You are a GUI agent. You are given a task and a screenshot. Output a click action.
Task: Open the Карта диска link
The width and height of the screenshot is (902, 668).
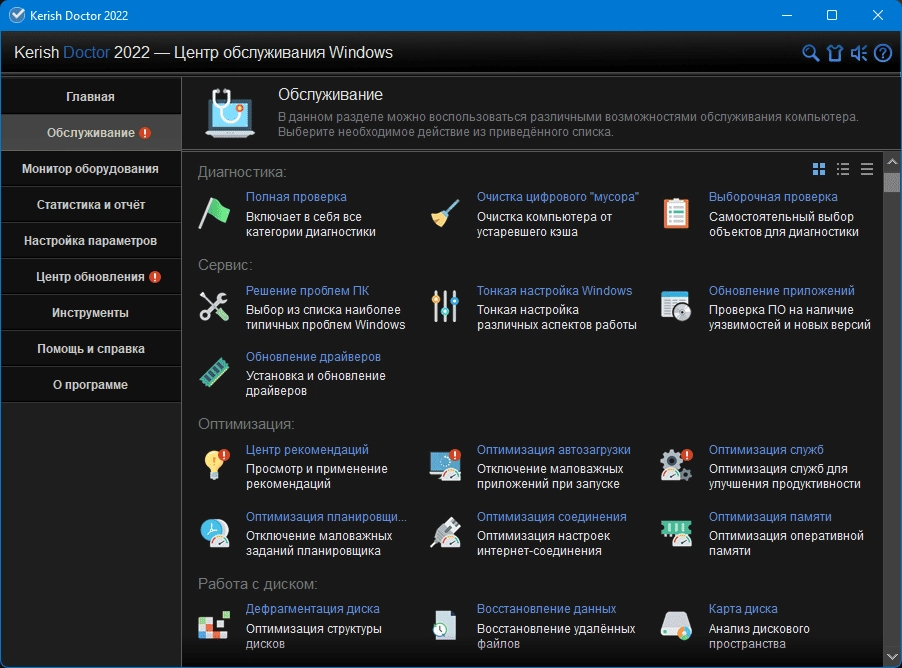pyautogui.click(x=743, y=609)
